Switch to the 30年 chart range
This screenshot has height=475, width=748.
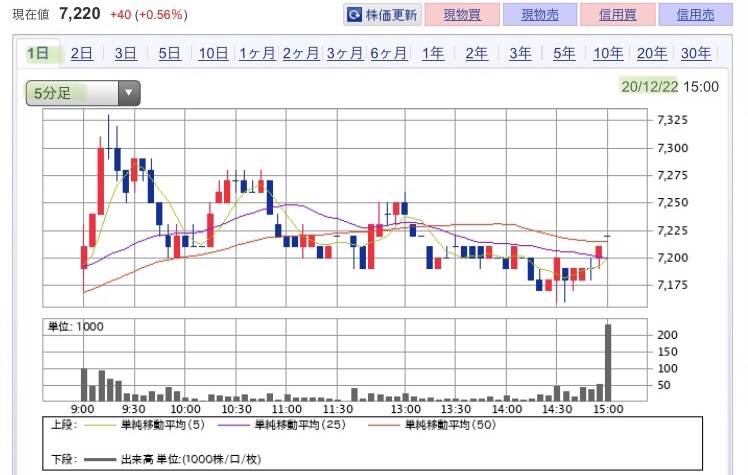696,53
